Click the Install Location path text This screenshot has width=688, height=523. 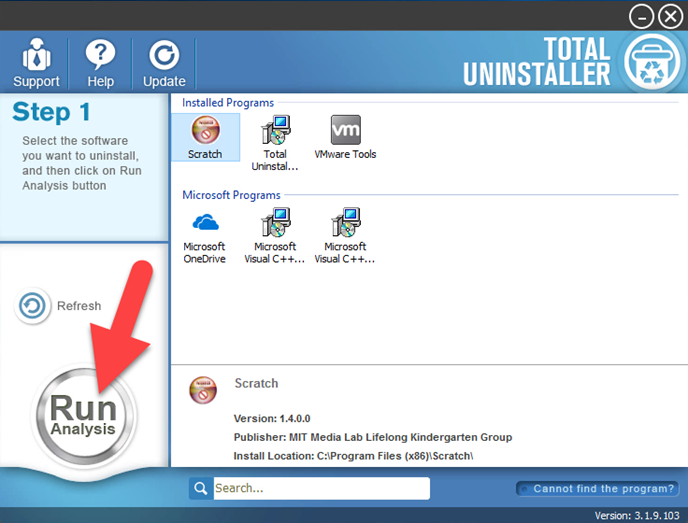tap(353, 456)
